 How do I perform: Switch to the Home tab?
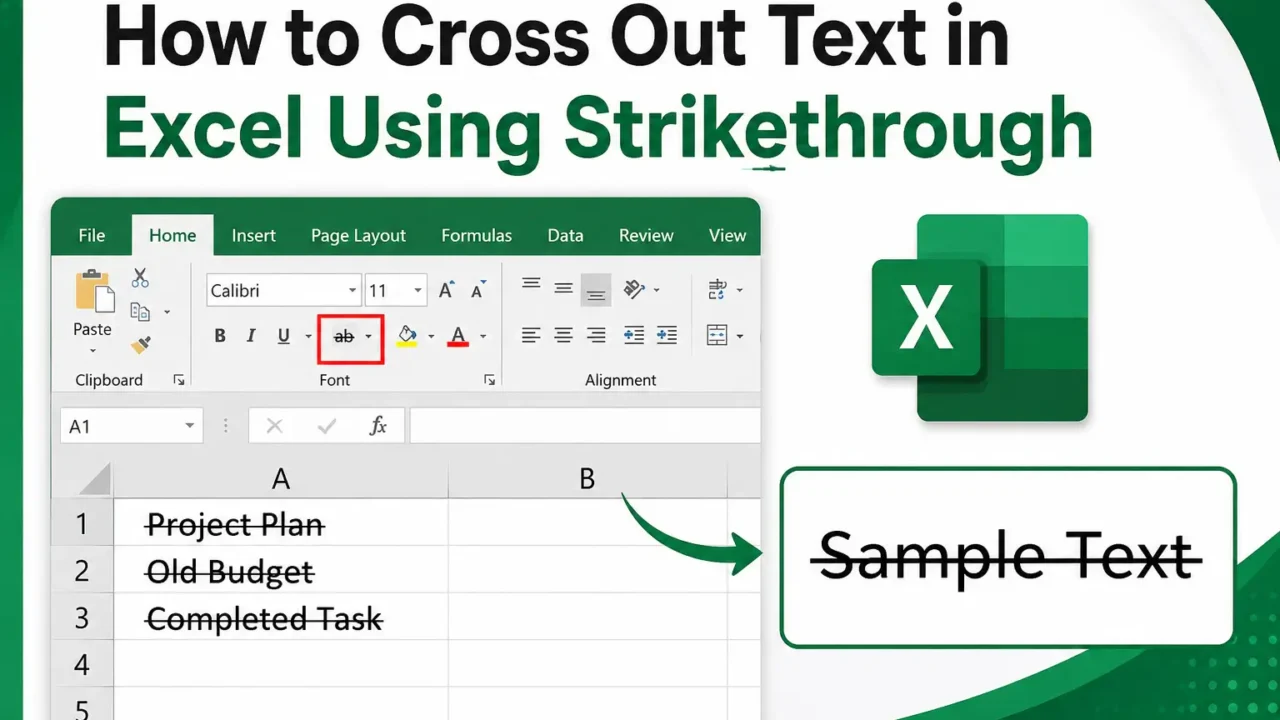tap(172, 235)
